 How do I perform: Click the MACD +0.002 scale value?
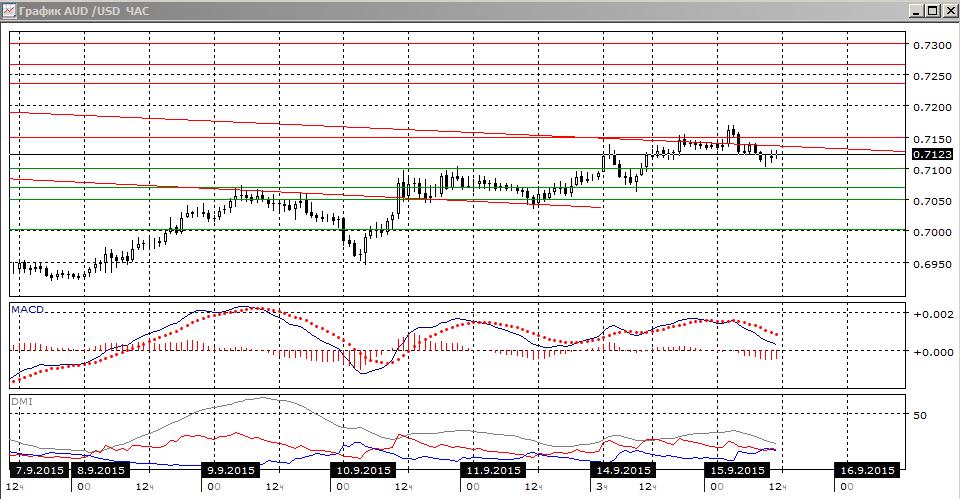(x=933, y=315)
